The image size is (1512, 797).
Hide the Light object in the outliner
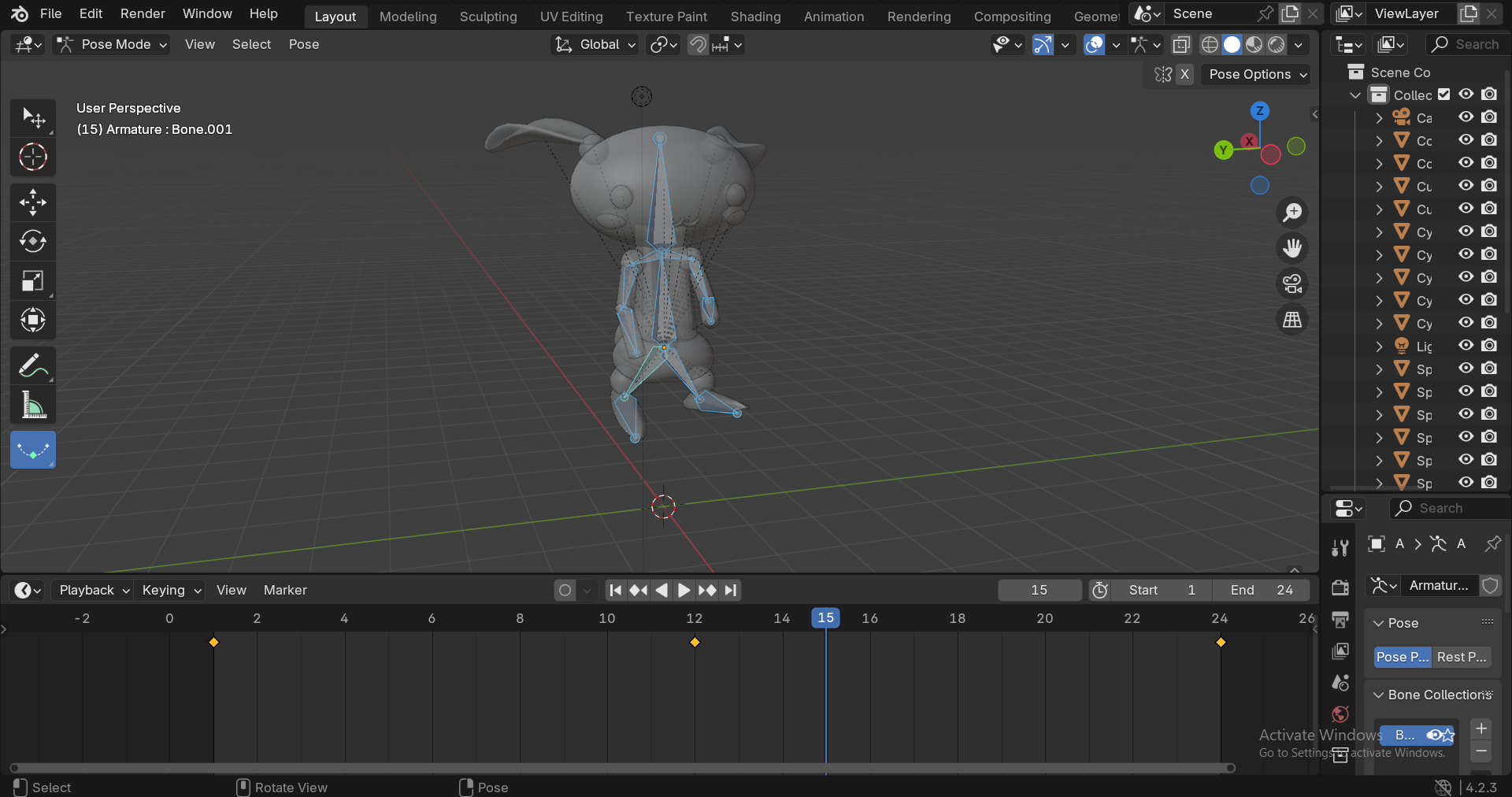coord(1466,346)
